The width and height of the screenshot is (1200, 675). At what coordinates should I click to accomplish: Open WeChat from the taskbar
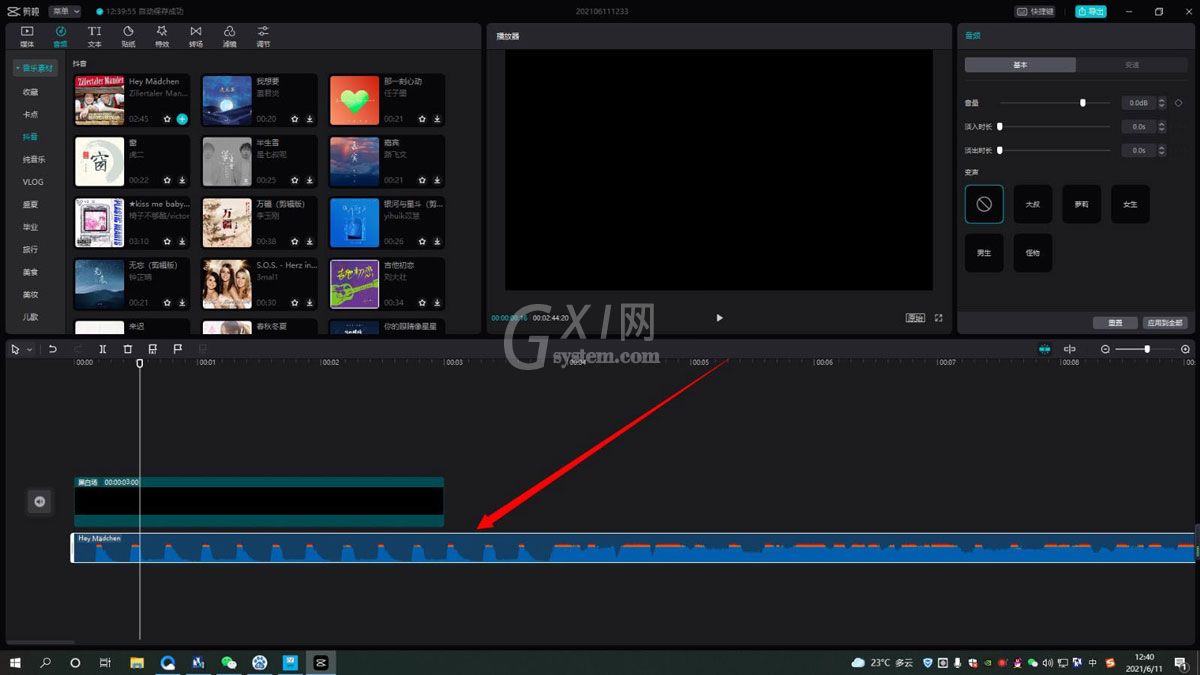coord(229,662)
